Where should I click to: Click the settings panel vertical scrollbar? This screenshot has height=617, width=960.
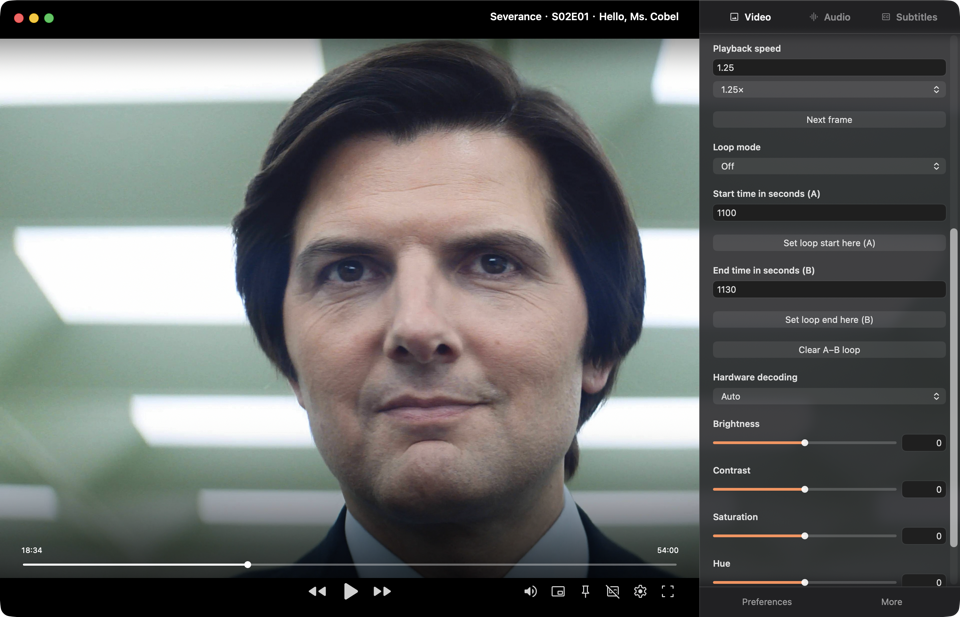[x=953, y=387]
